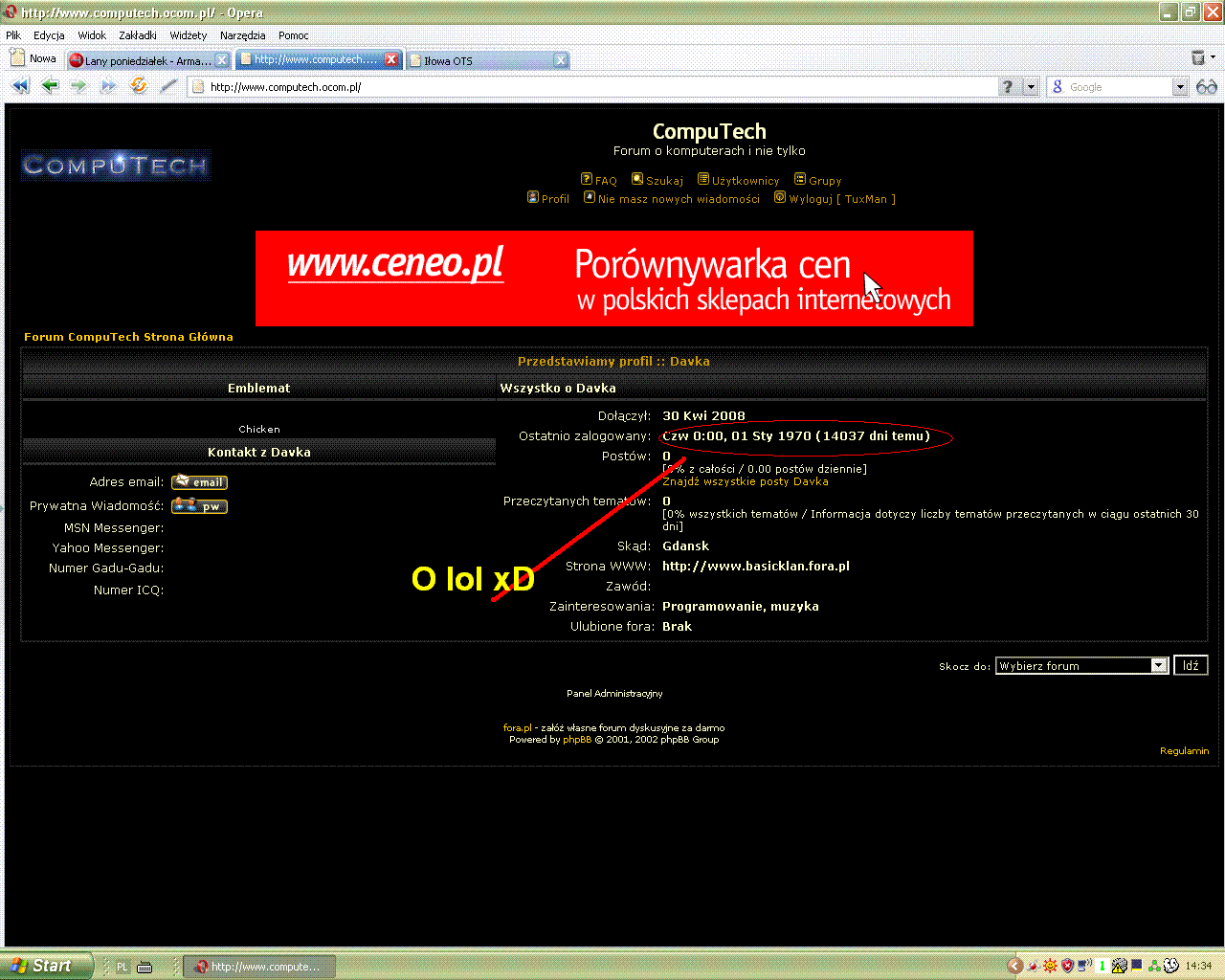This screenshot has height=980, width=1225.
Task: Open the closed tabs trash can icon
Action: [1198, 58]
